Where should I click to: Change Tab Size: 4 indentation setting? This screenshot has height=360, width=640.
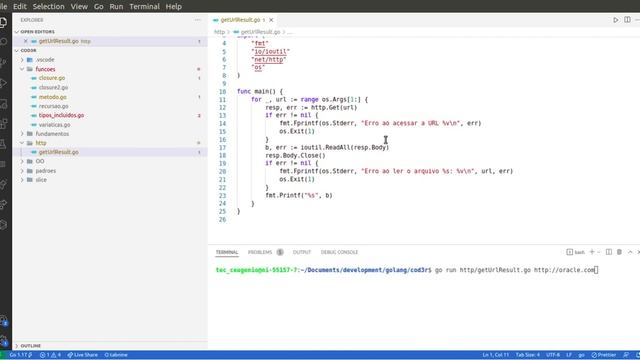tap(527, 355)
